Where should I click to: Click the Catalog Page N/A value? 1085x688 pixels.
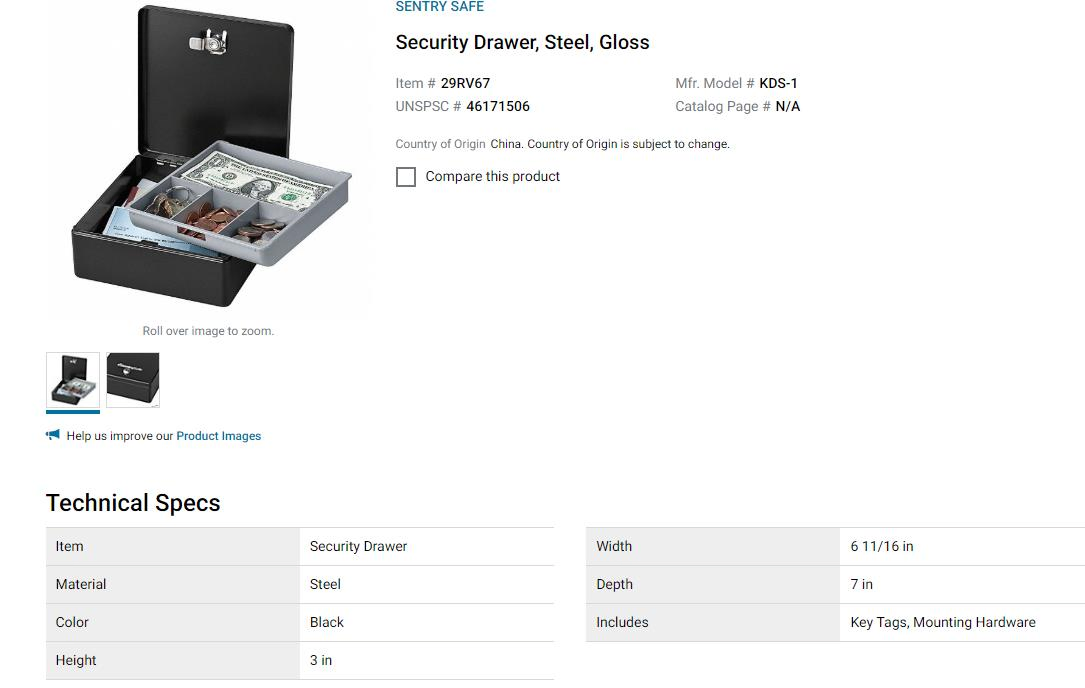[787, 106]
